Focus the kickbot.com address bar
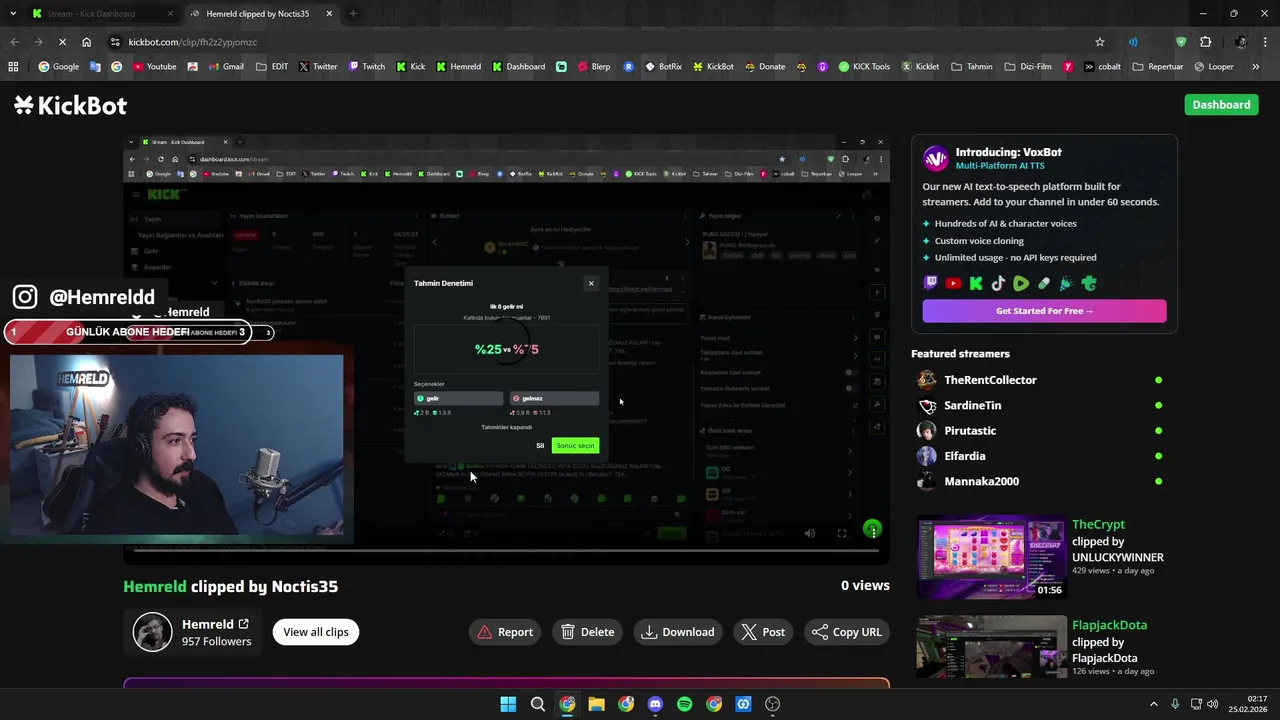Viewport: 1280px width, 720px height. (600, 42)
